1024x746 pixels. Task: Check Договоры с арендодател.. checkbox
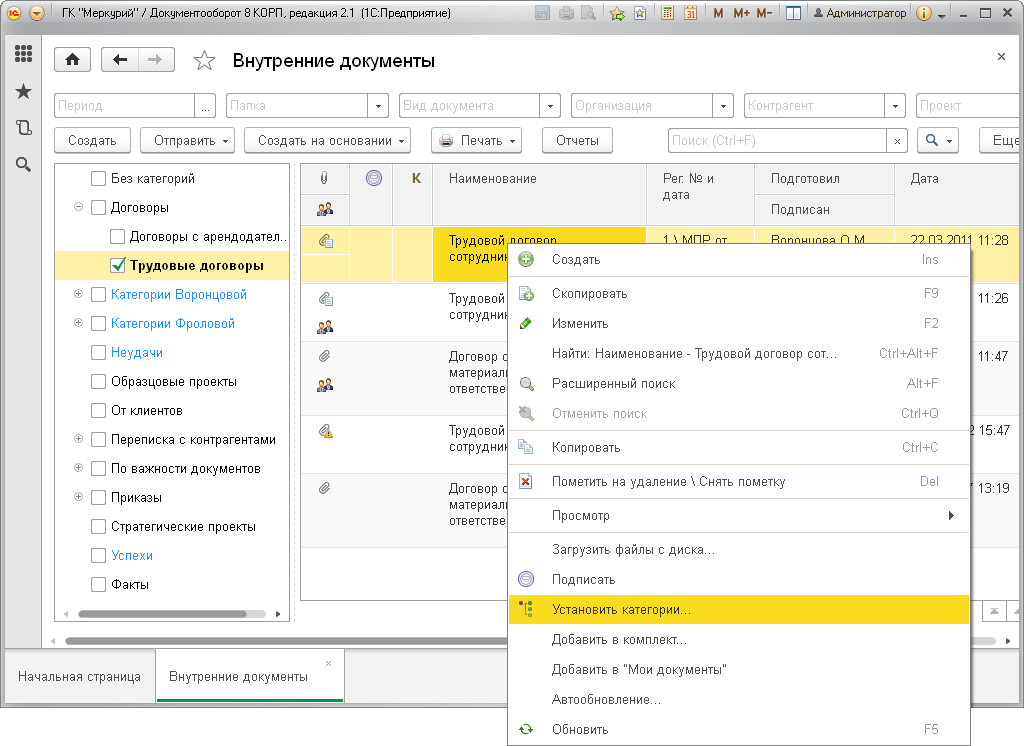(118, 236)
